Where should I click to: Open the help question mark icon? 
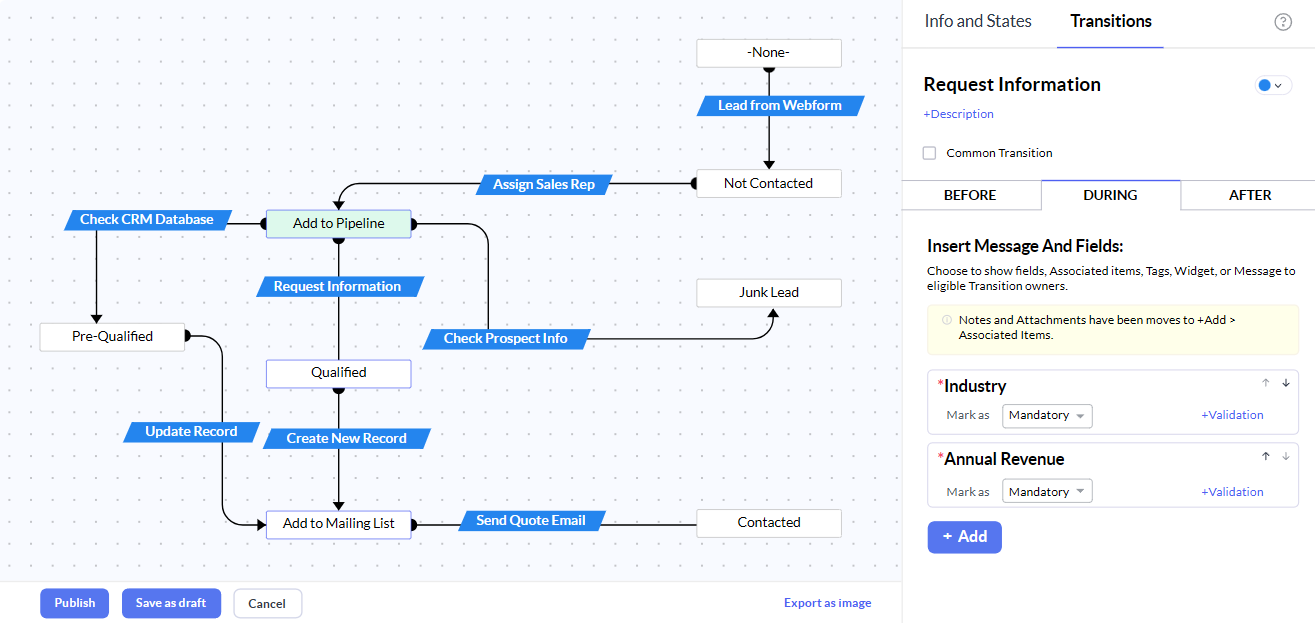1283,22
